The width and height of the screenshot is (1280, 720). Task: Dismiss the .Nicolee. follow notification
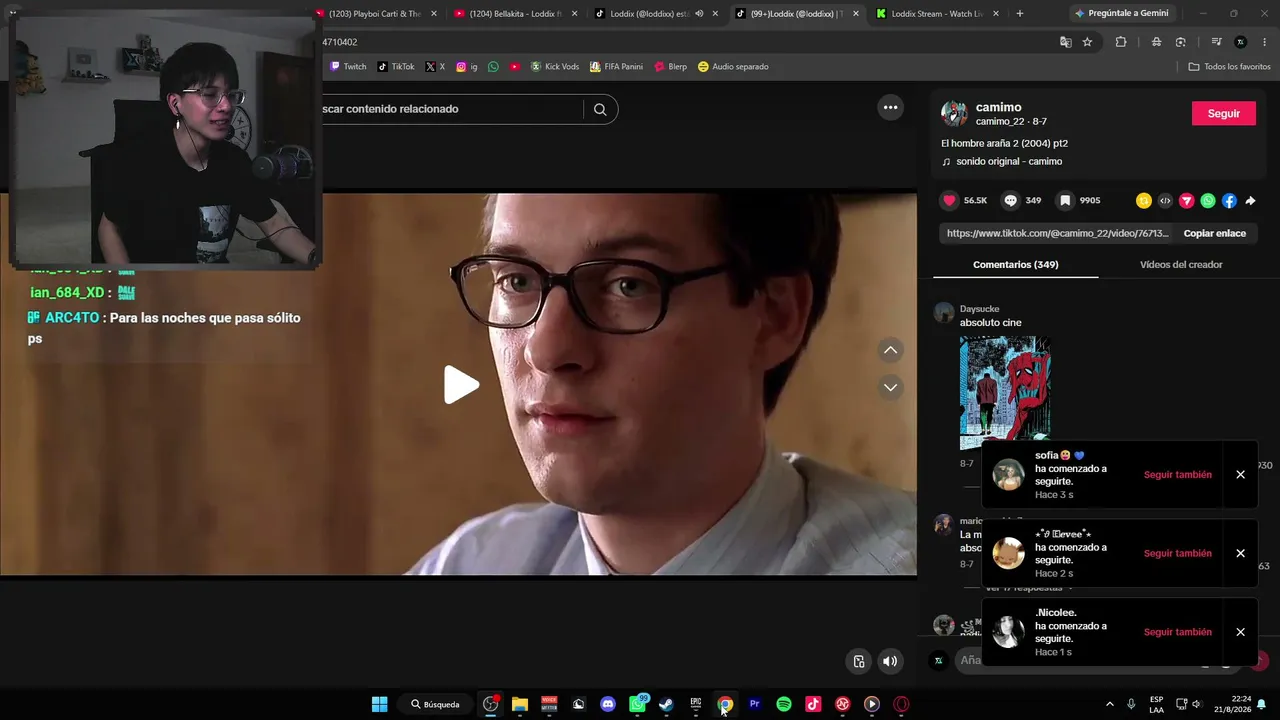[1240, 632]
